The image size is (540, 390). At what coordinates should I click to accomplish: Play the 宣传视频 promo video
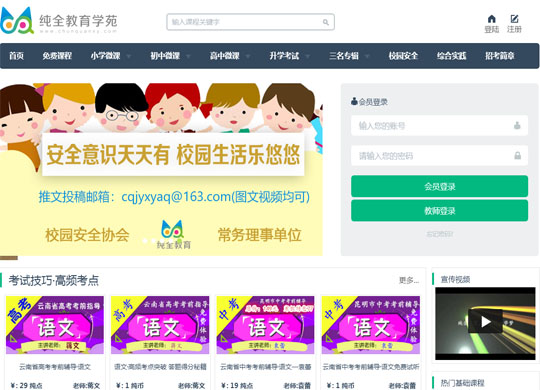coord(485,322)
